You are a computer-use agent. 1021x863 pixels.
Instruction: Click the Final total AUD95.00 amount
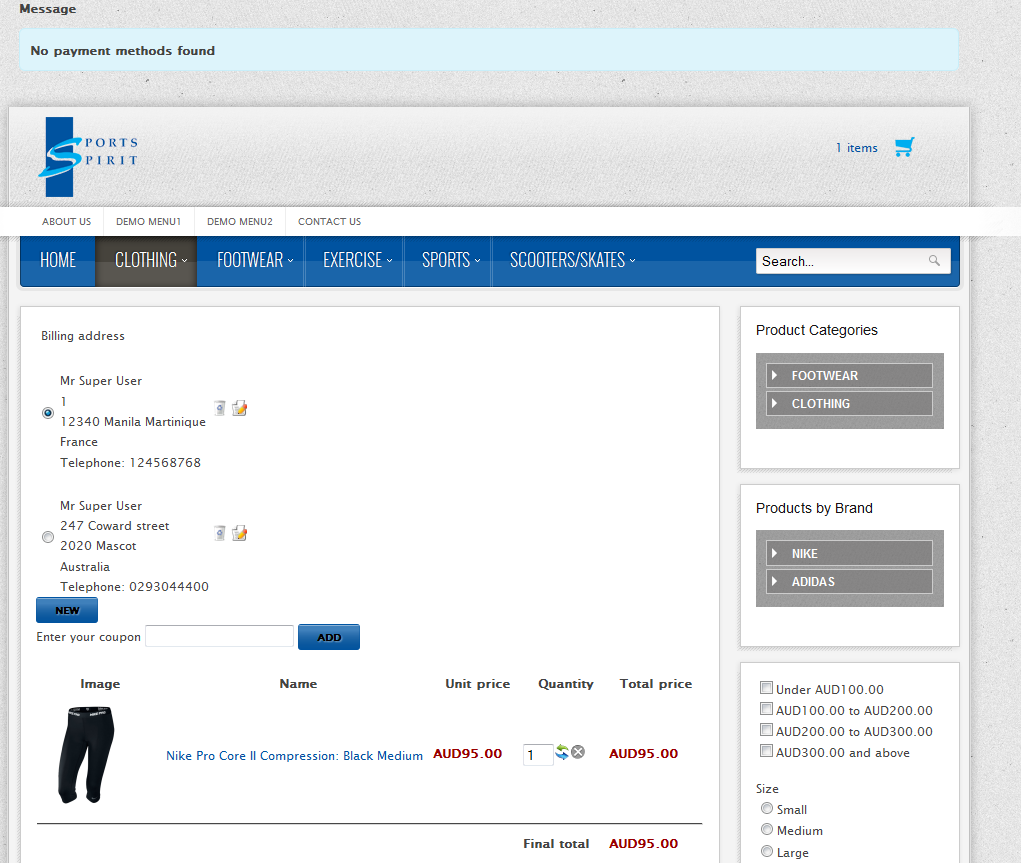(x=643, y=843)
